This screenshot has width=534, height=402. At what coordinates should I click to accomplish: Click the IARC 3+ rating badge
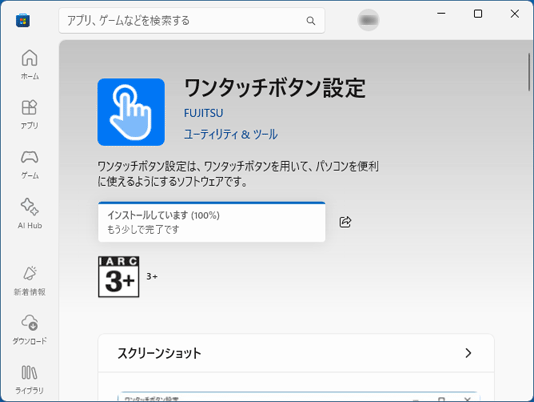tap(119, 277)
